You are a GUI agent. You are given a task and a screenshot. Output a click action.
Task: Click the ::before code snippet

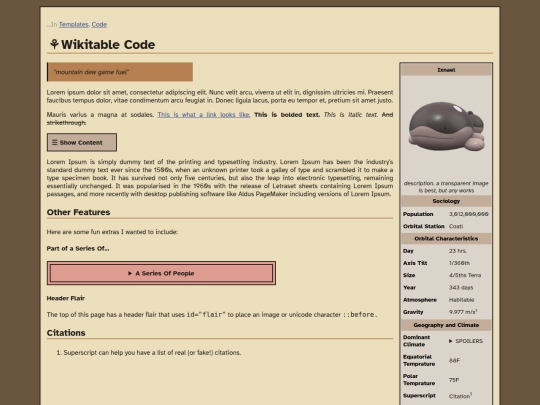click(360, 314)
